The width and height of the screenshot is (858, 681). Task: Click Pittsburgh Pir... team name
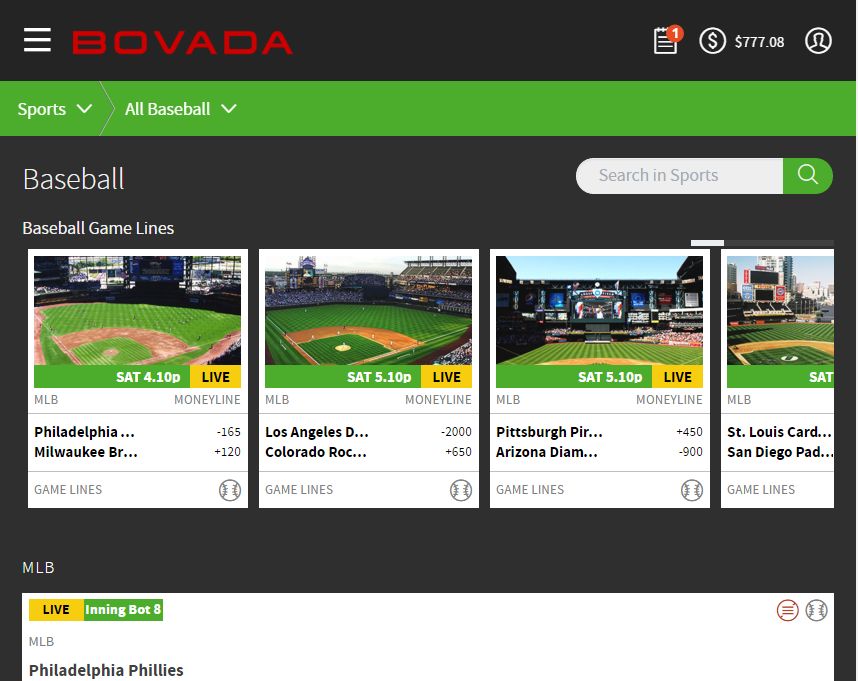(x=549, y=432)
